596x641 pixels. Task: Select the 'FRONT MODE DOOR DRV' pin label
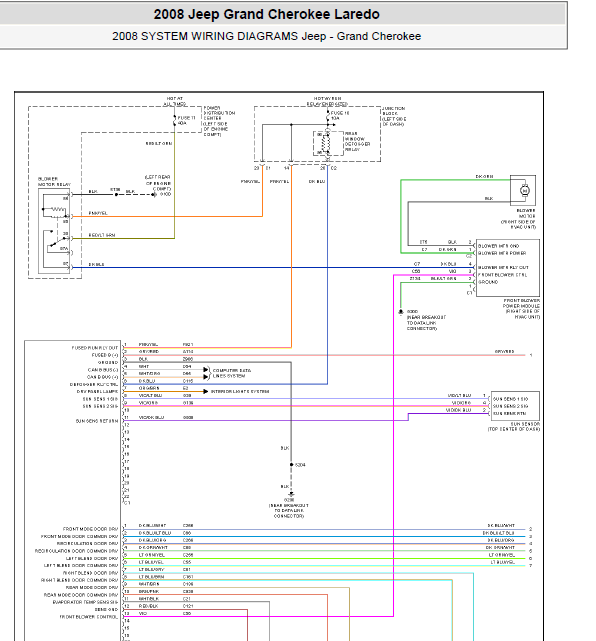[x=90, y=529]
